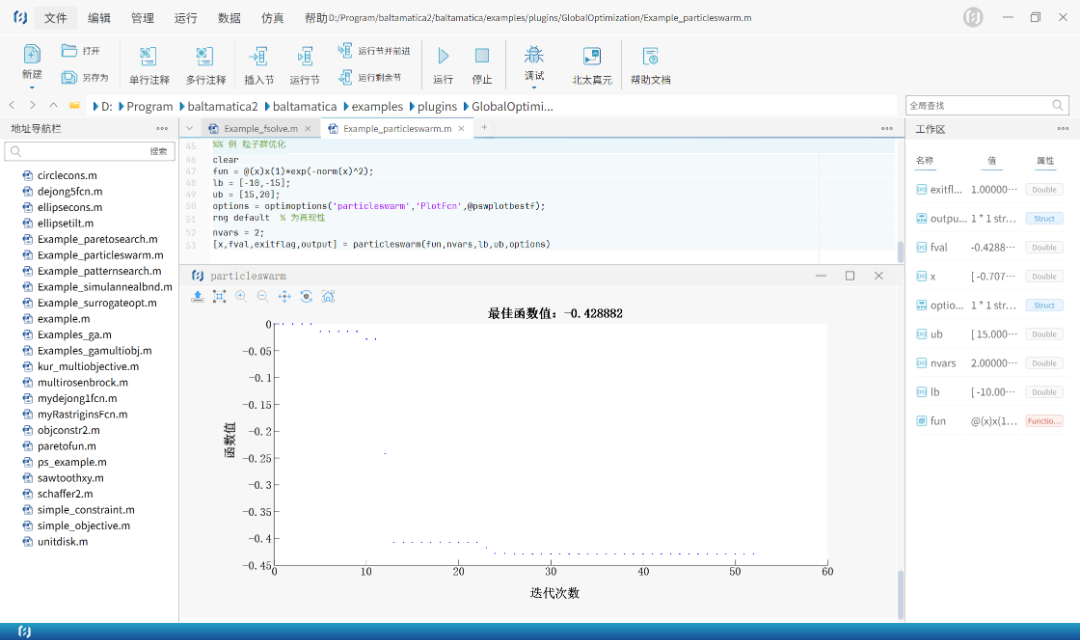Open the editor tab list chevron
1080x640 pixels.
pyautogui.click(x=188, y=128)
